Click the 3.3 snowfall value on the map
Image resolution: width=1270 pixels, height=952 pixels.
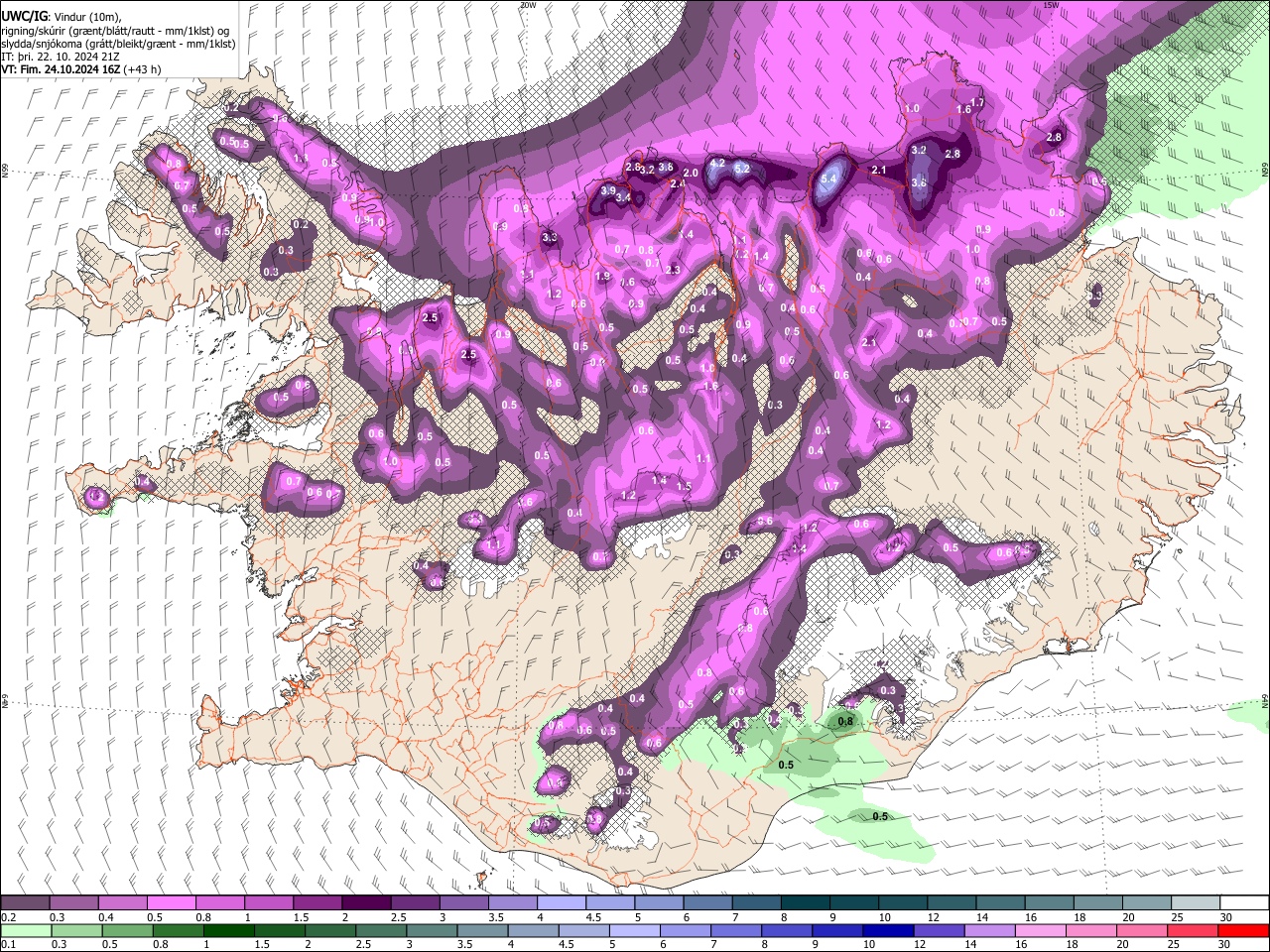coord(550,238)
